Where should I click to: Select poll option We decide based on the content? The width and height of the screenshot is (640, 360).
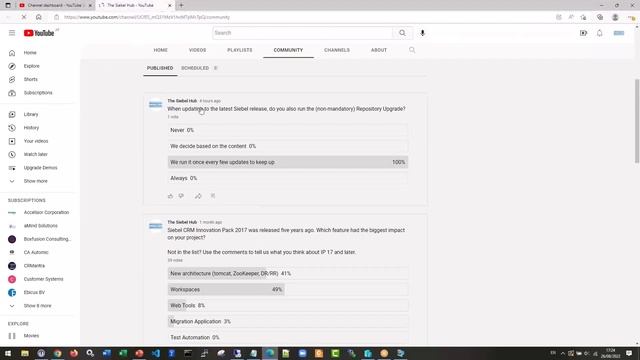[288, 146]
